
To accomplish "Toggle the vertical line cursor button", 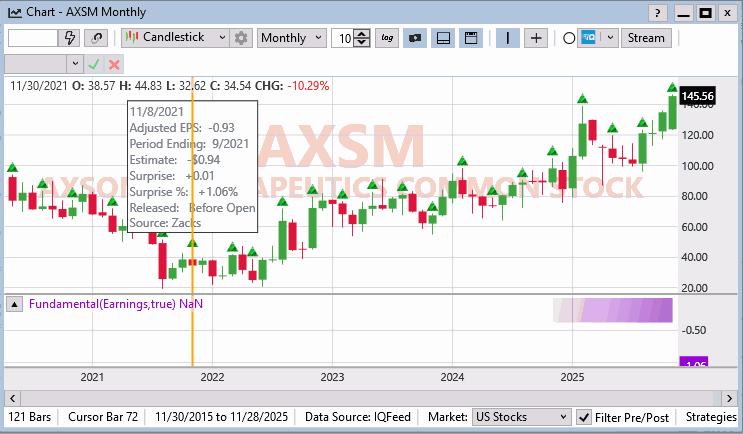I will coord(507,38).
